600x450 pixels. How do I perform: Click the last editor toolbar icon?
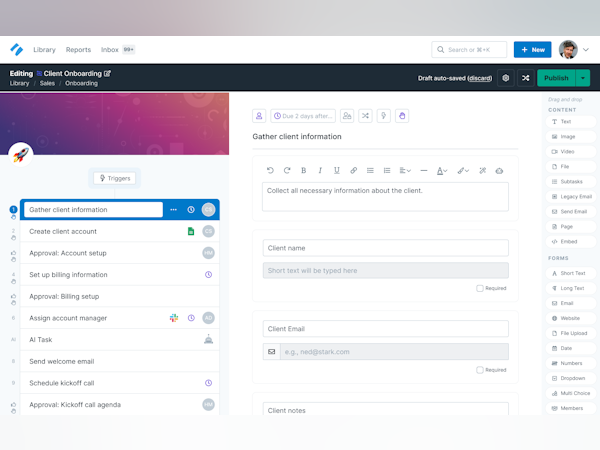coord(499,170)
